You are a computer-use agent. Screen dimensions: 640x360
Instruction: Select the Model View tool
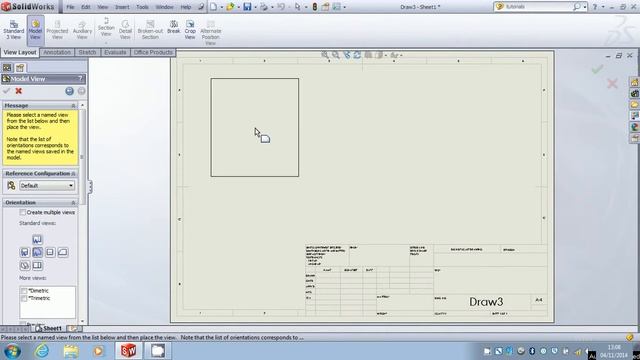point(35,30)
